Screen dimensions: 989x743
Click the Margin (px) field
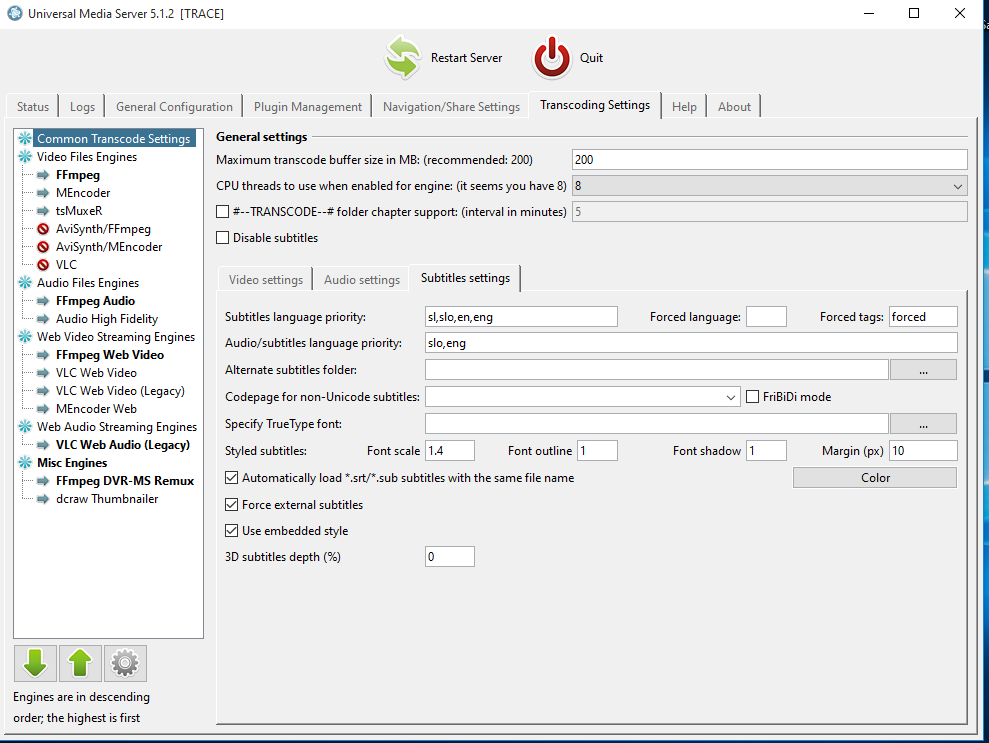point(923,451)
